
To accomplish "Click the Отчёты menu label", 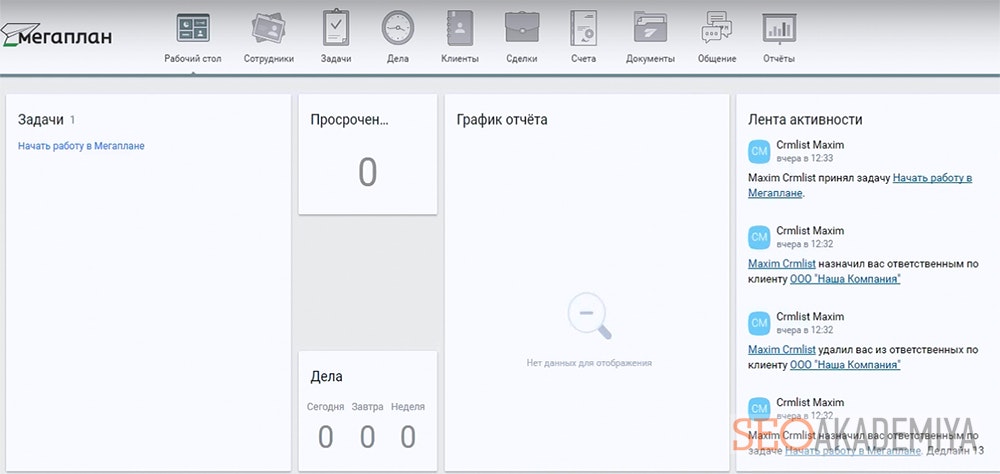I will click(x=779, y=59).
